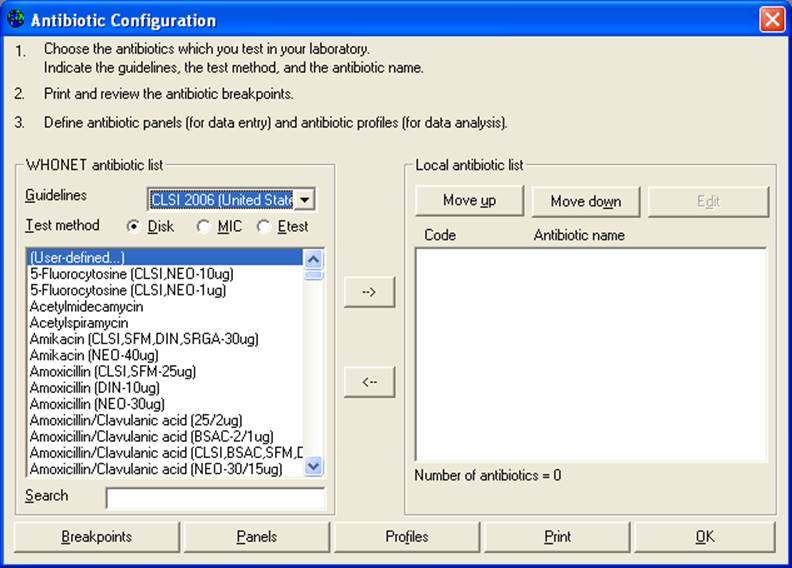792x568 pixels.
Task: Close the Antibiotic Configuration dialog
Action: point(772,20)
